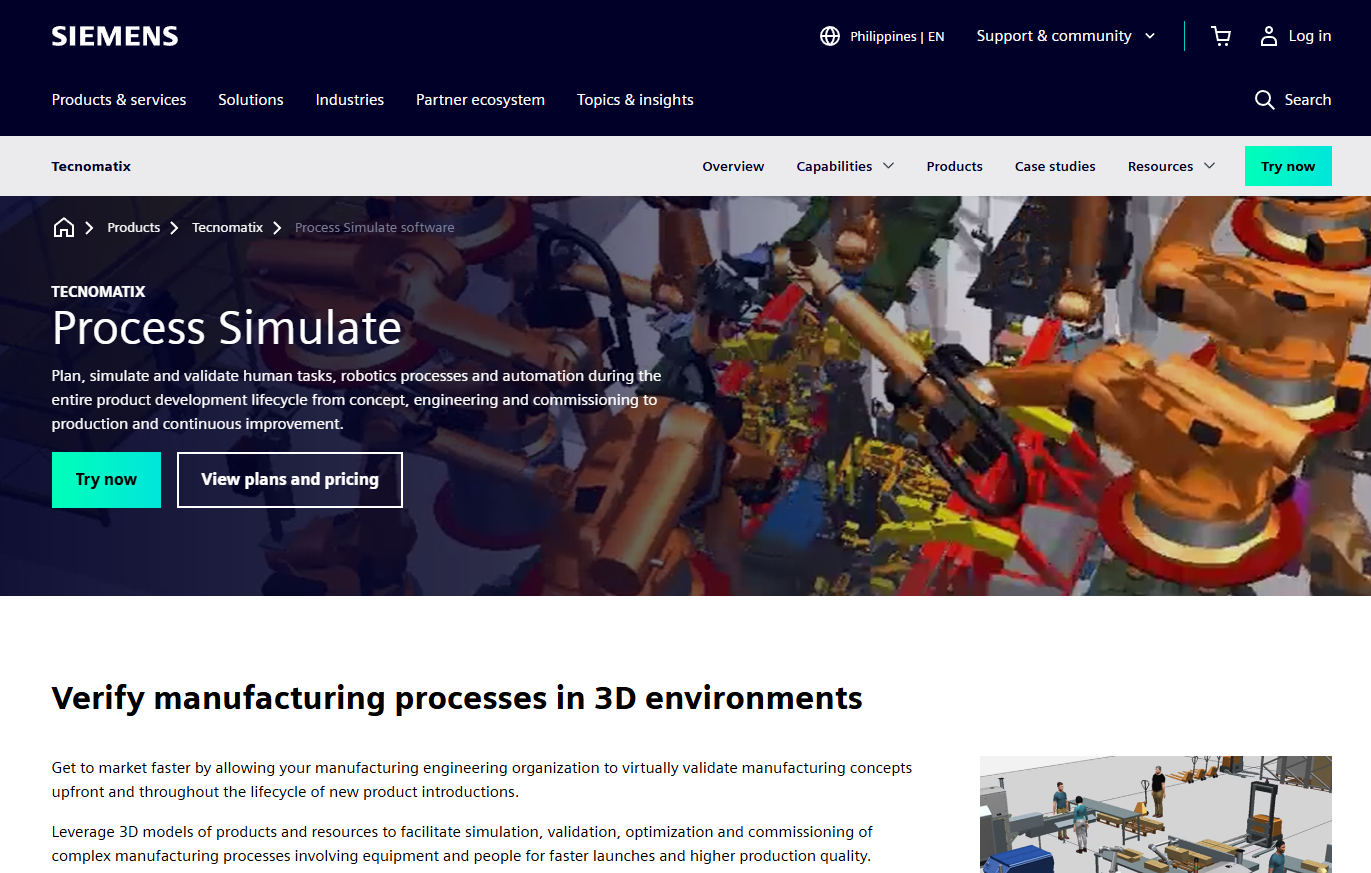Open the factory simulation thumbnail image

(1156, 814)
